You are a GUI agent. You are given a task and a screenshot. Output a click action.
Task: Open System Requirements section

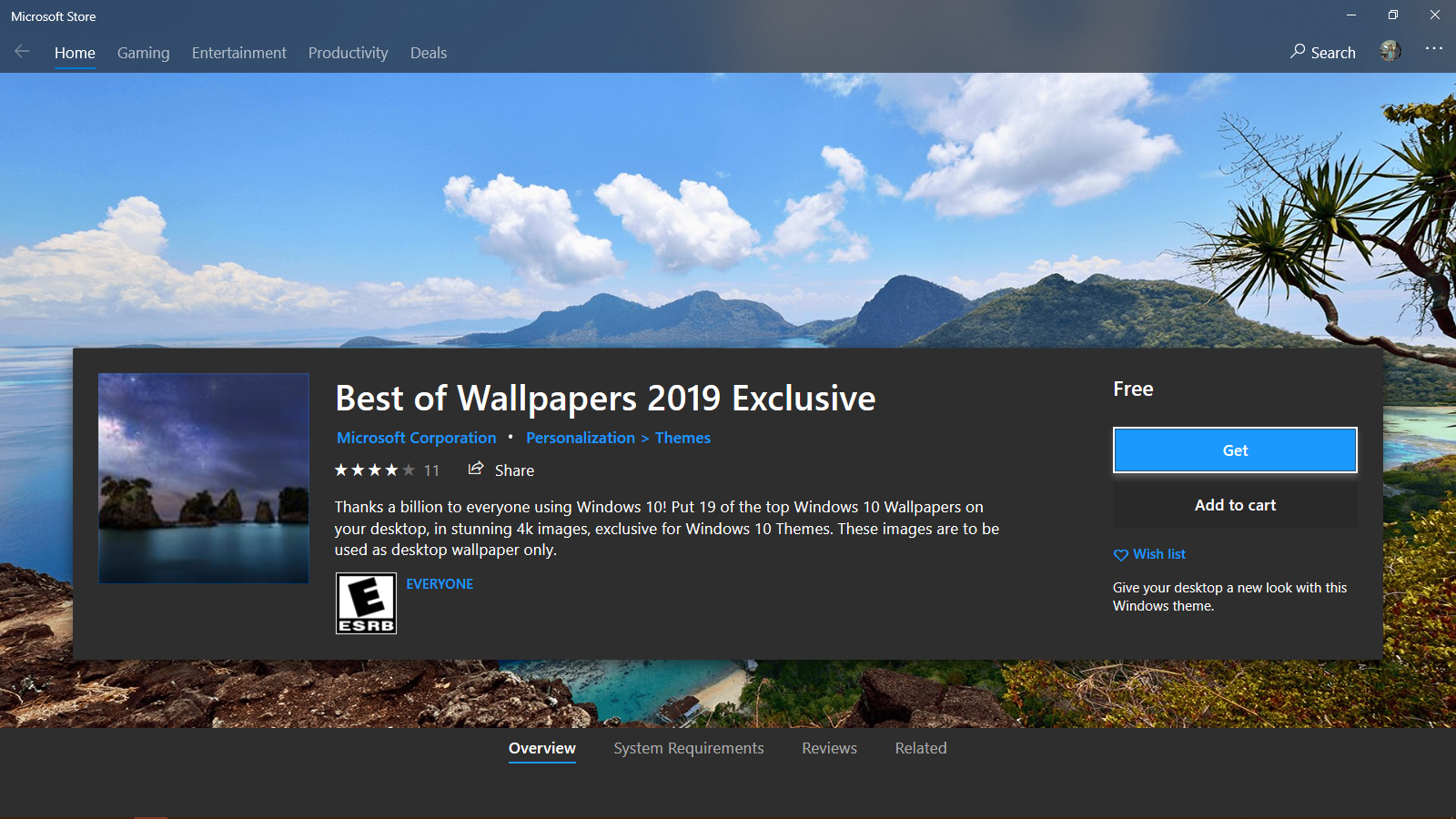688,748
